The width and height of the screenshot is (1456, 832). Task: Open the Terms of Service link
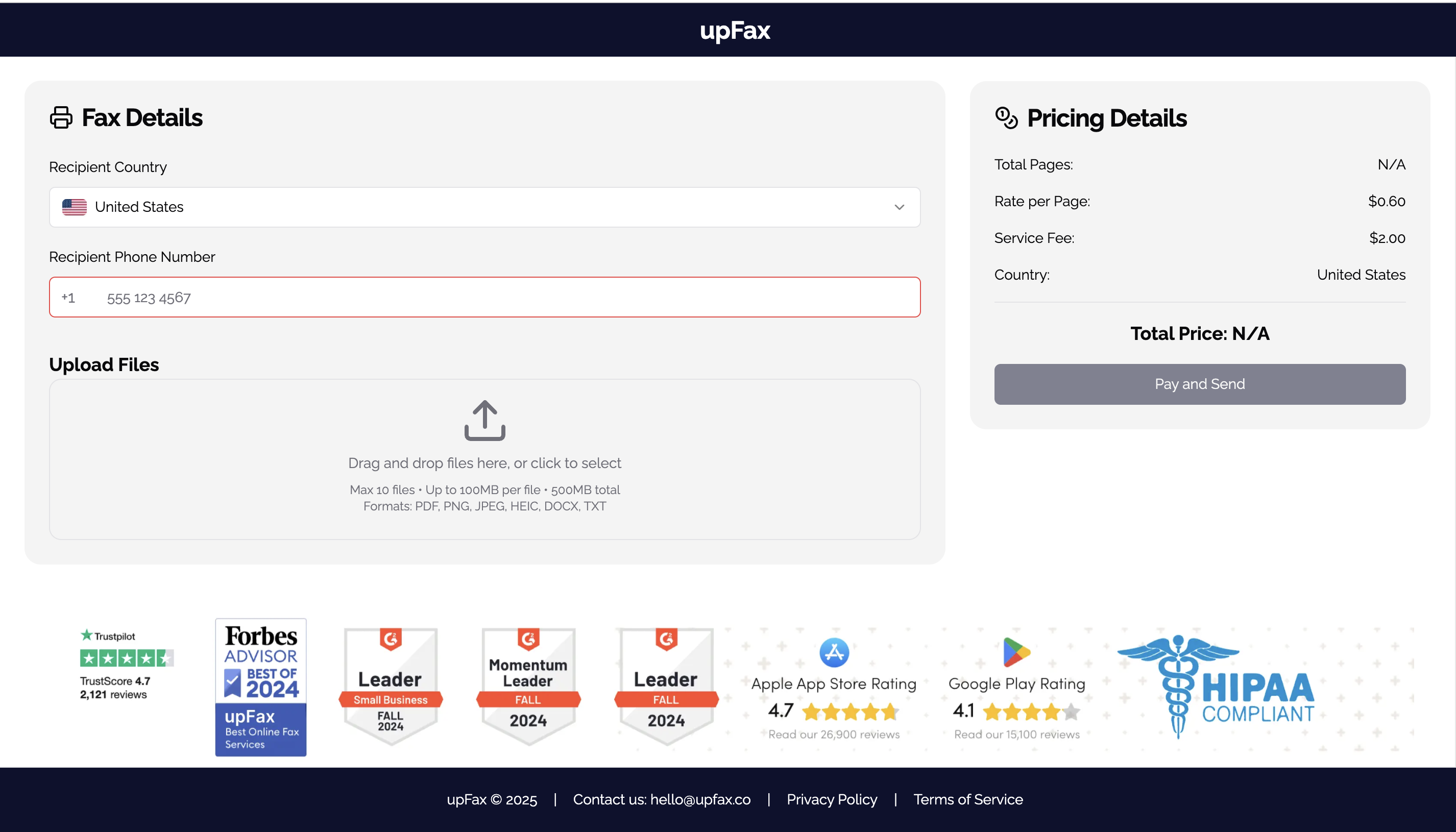(968, 799)
